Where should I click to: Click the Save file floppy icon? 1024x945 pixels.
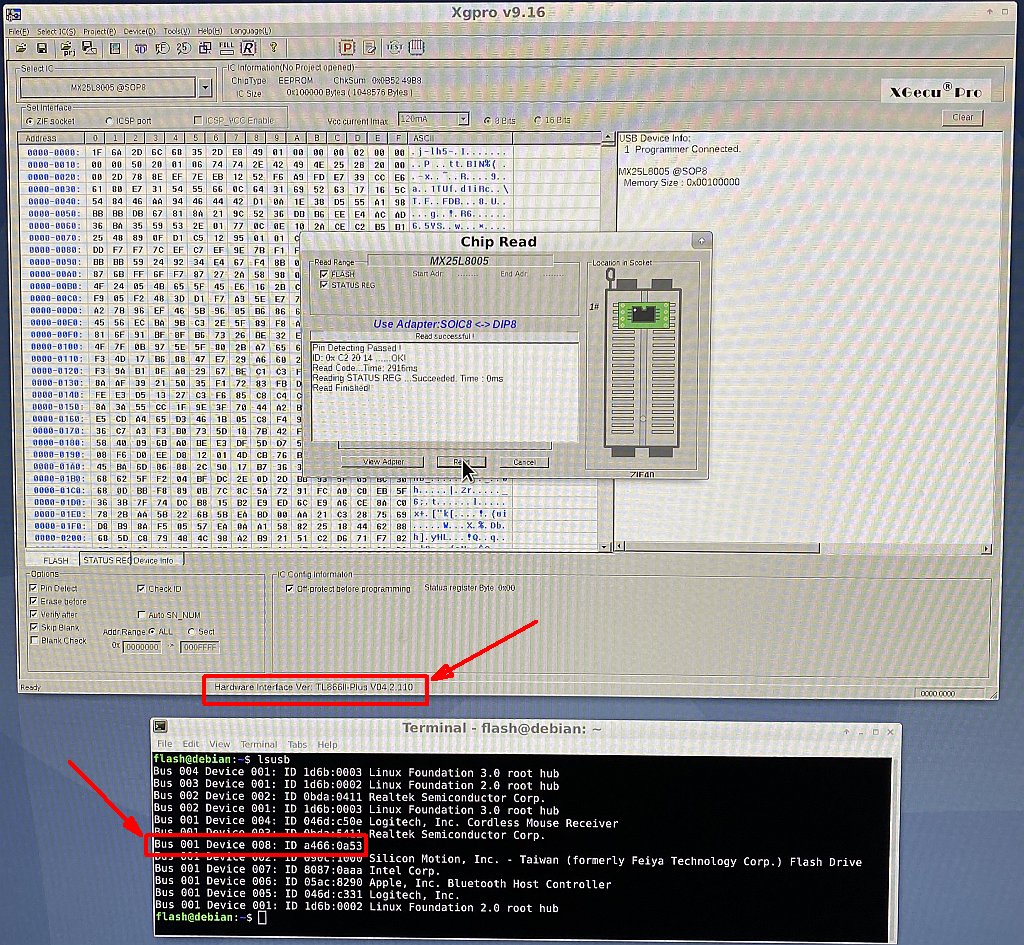[42, 48]
